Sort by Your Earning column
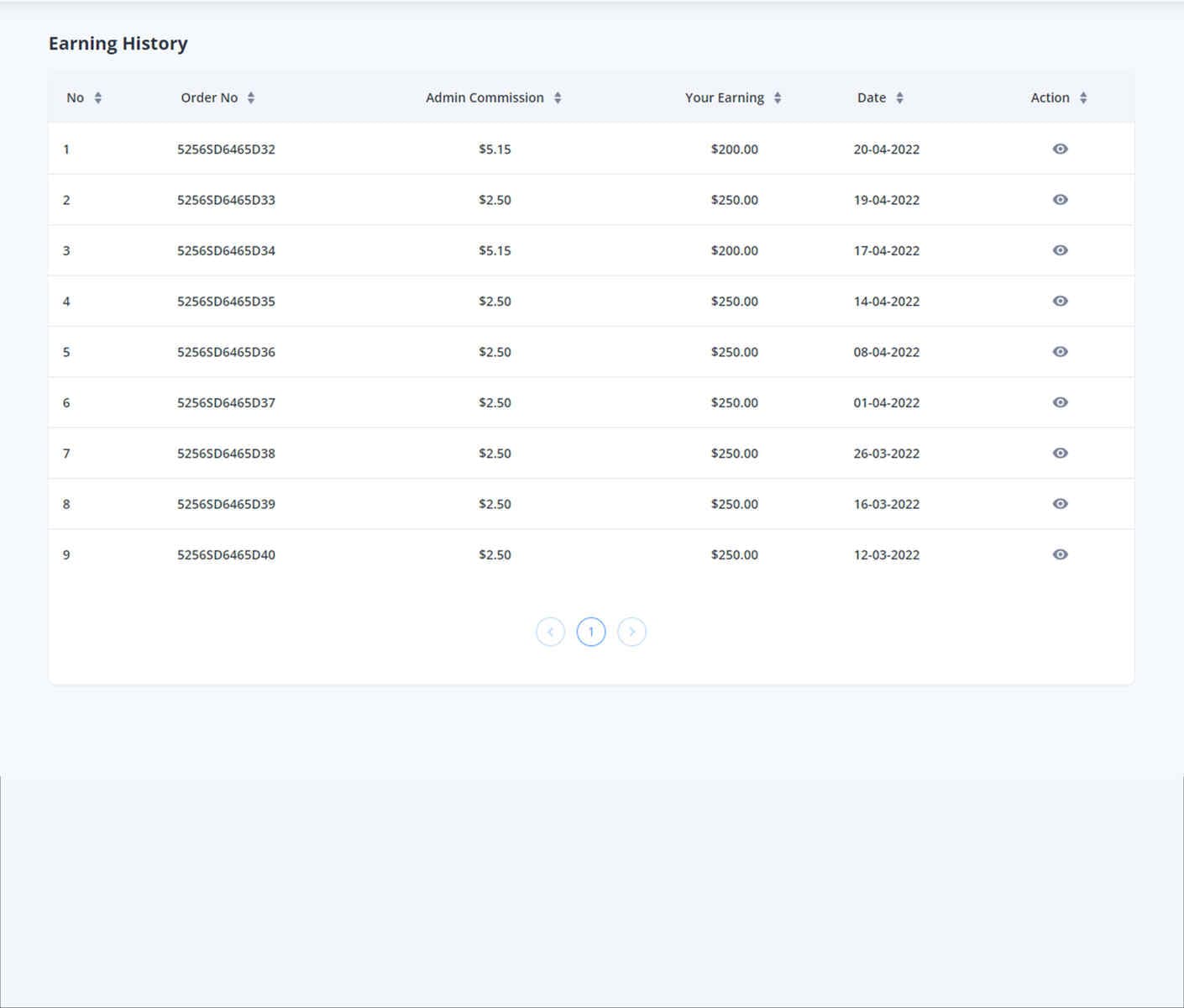Viewport: 1184px width, 1008px height. 777,97
